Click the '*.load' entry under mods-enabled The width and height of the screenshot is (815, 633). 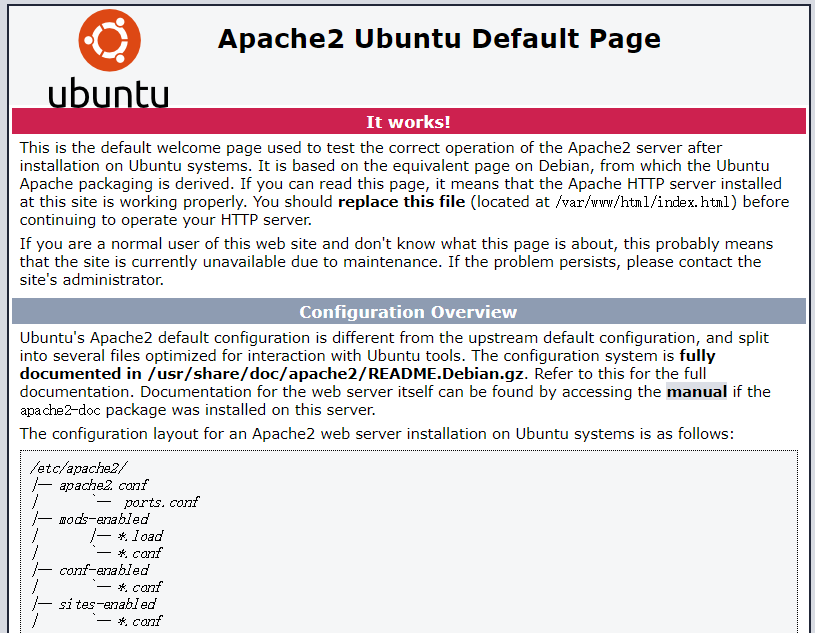tap(139, 536)
